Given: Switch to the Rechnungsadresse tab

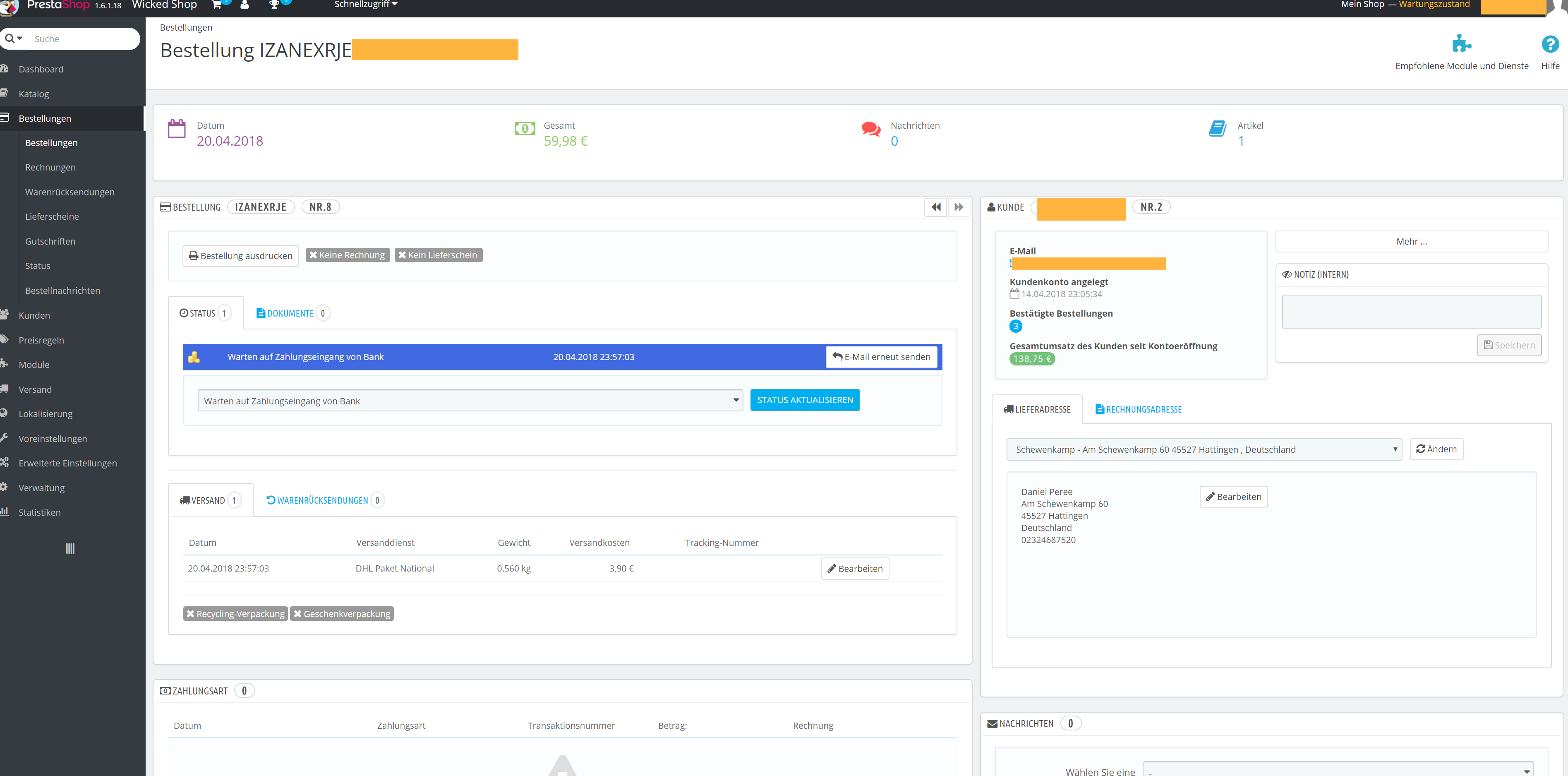Looking at the screenshot, I should click(1138, 409).
